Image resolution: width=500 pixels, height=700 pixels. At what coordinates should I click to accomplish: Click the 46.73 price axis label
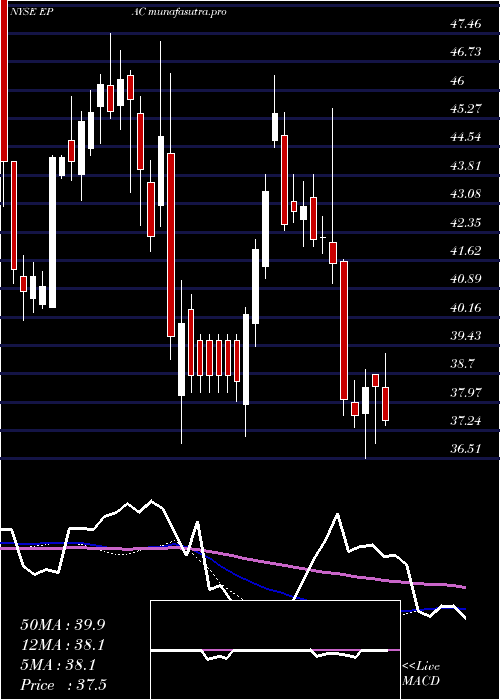466,52
